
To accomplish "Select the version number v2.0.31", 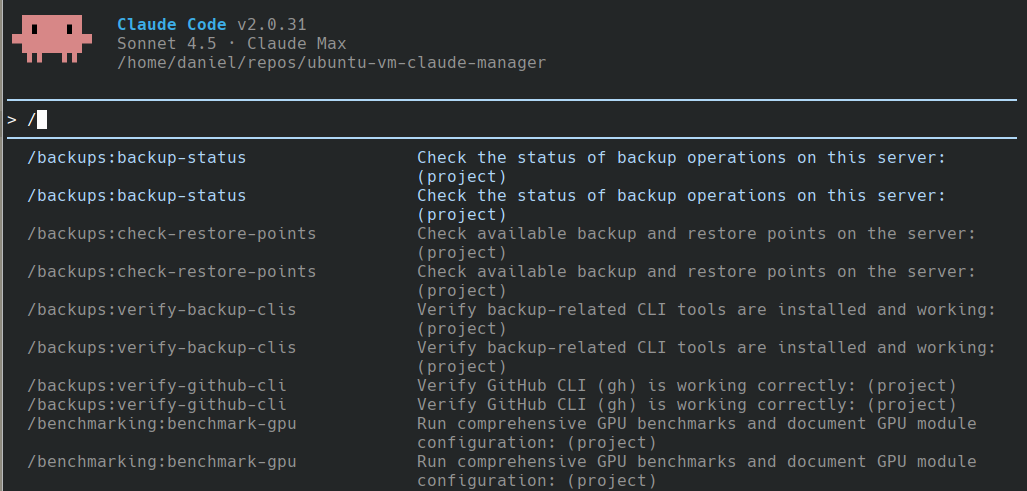I will tap(272, 25).
